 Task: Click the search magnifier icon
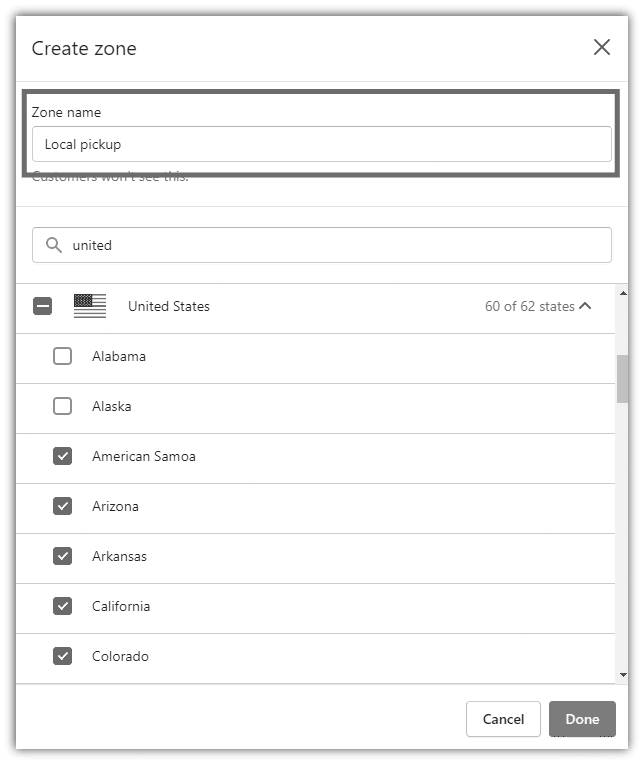click(x=54, y=245)
